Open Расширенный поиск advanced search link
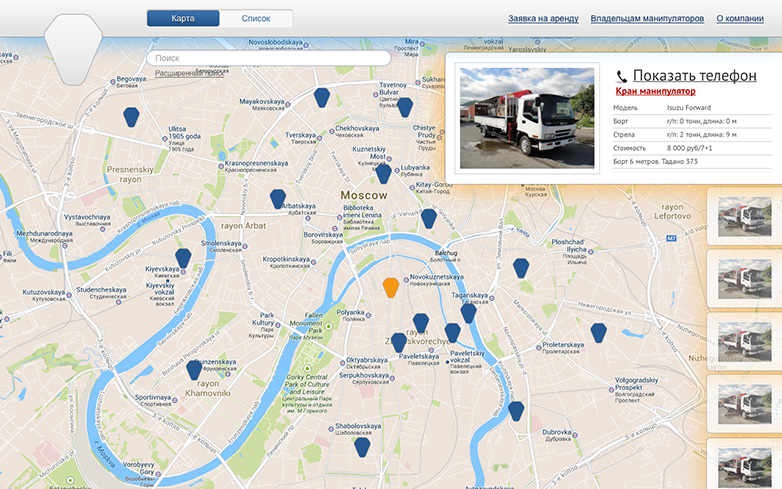 click(x=189, y=73)
